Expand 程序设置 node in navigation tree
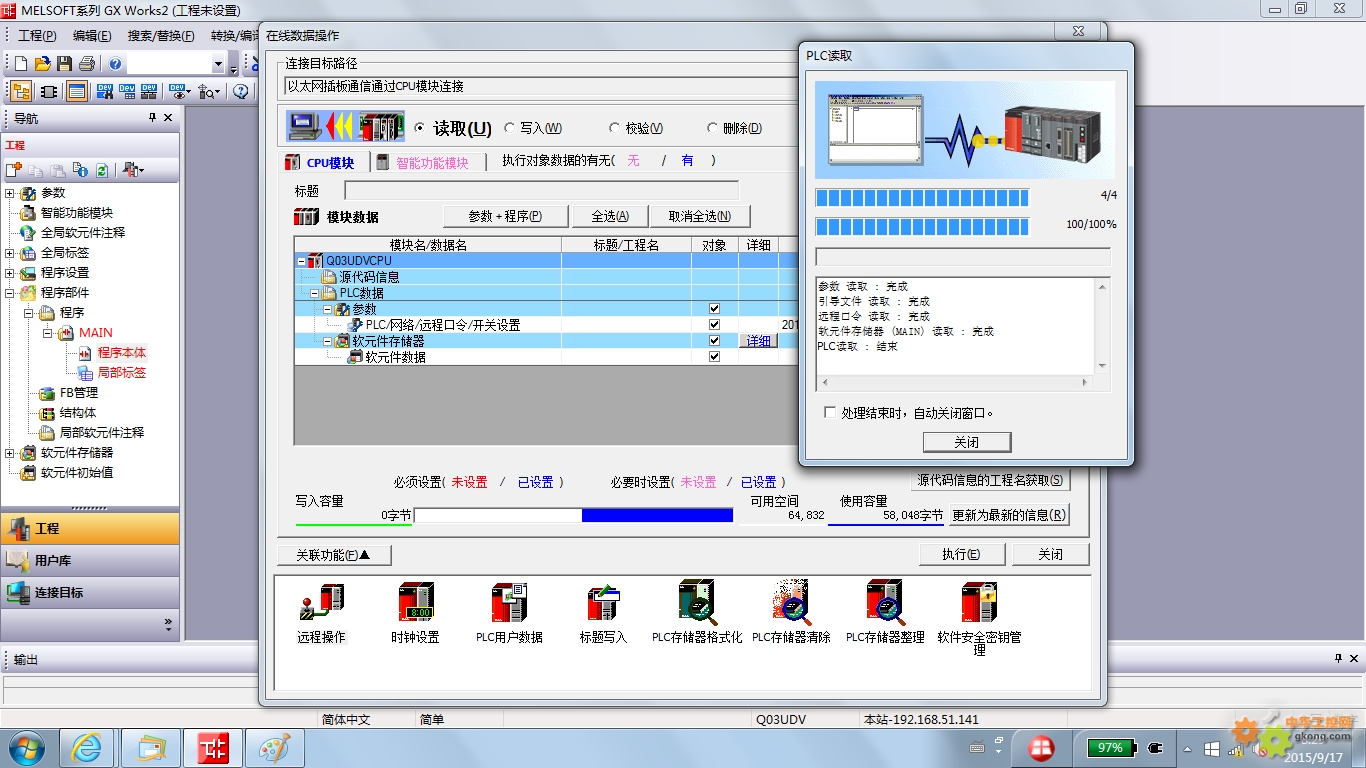This screenshot has width=1366, height=768. 10,273
